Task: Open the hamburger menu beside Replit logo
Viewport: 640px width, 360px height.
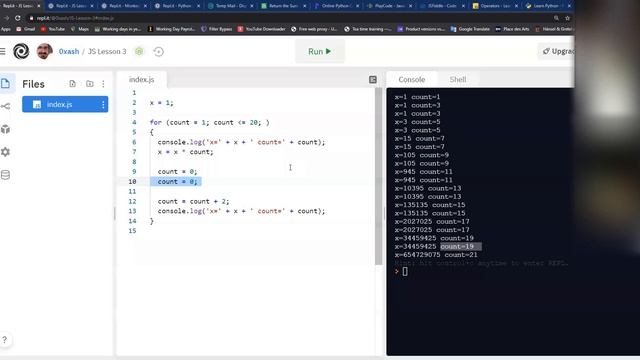Action: tap(2, 51)
